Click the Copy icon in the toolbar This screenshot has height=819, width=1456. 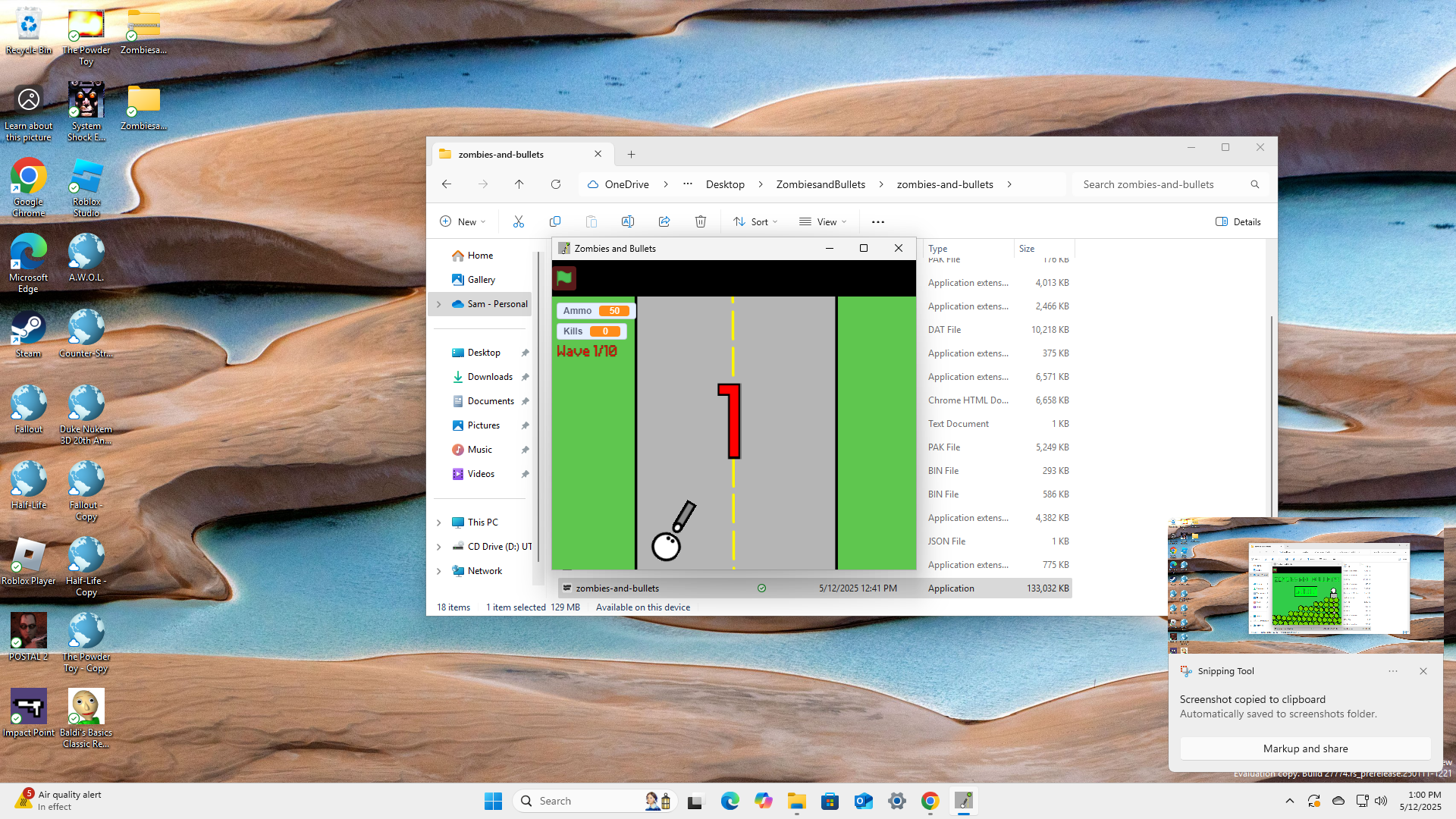pos(555,221)
